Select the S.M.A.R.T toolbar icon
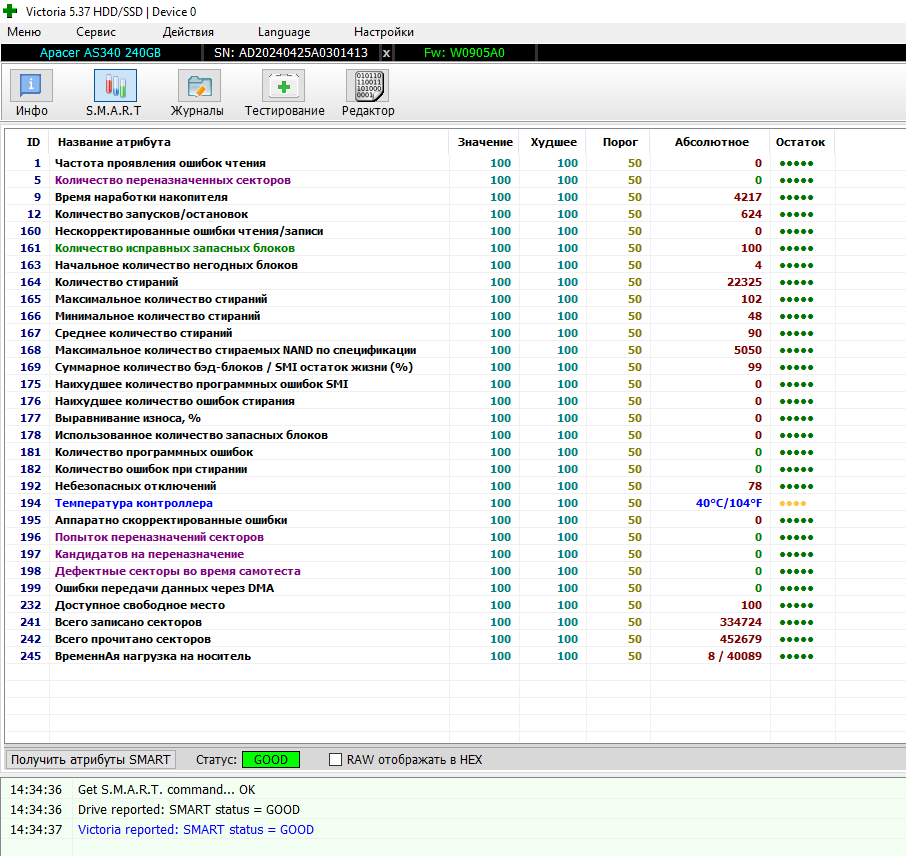This screenshot has height=856, width=906. (x=114, y=94)
